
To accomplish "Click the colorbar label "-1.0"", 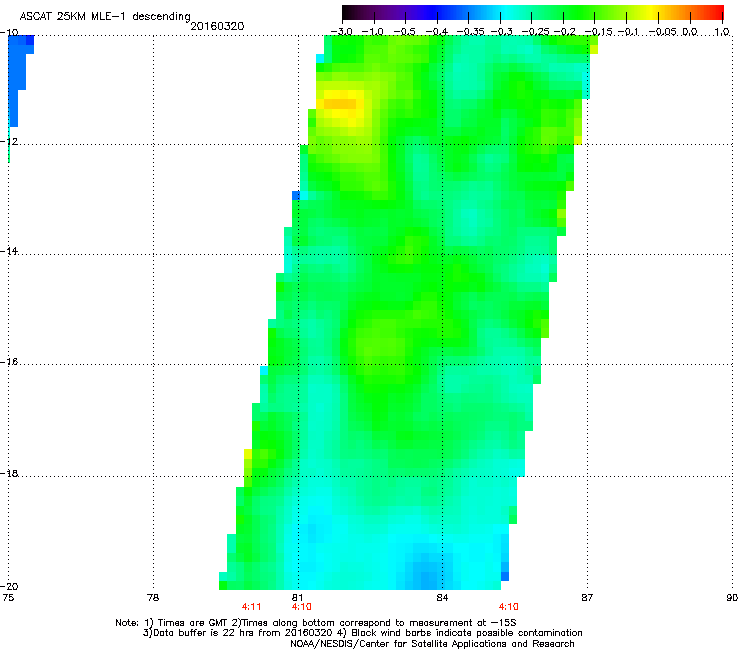I will point(373,32).
